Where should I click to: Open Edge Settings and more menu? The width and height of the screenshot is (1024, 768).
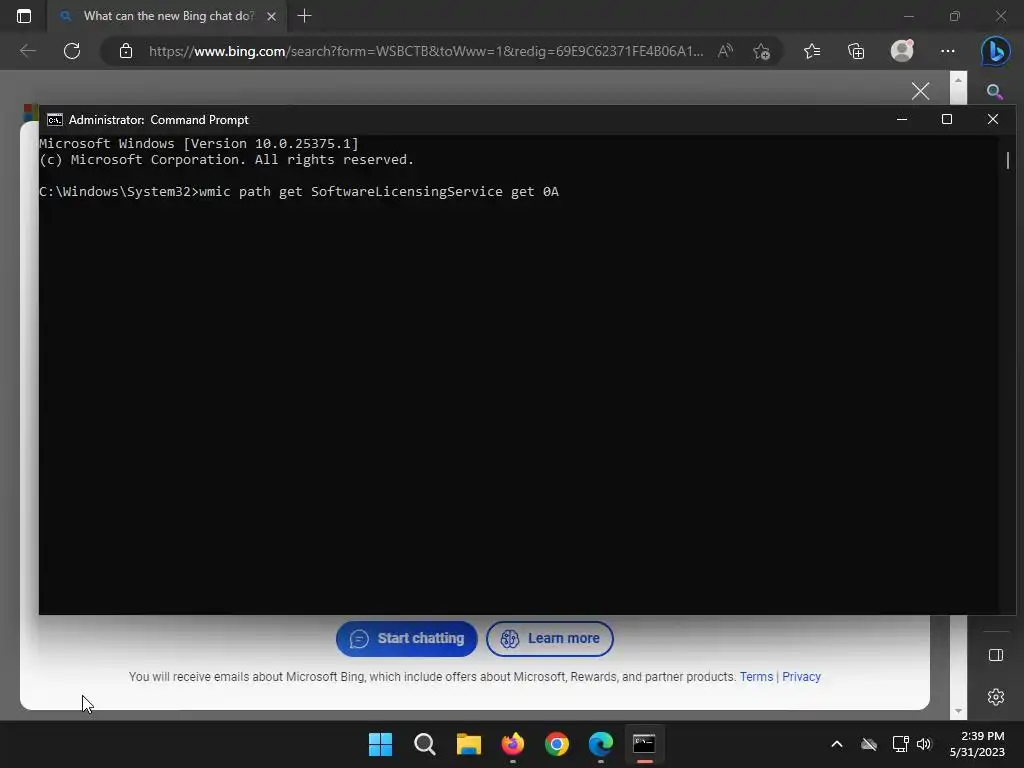[x=948, y=51]
